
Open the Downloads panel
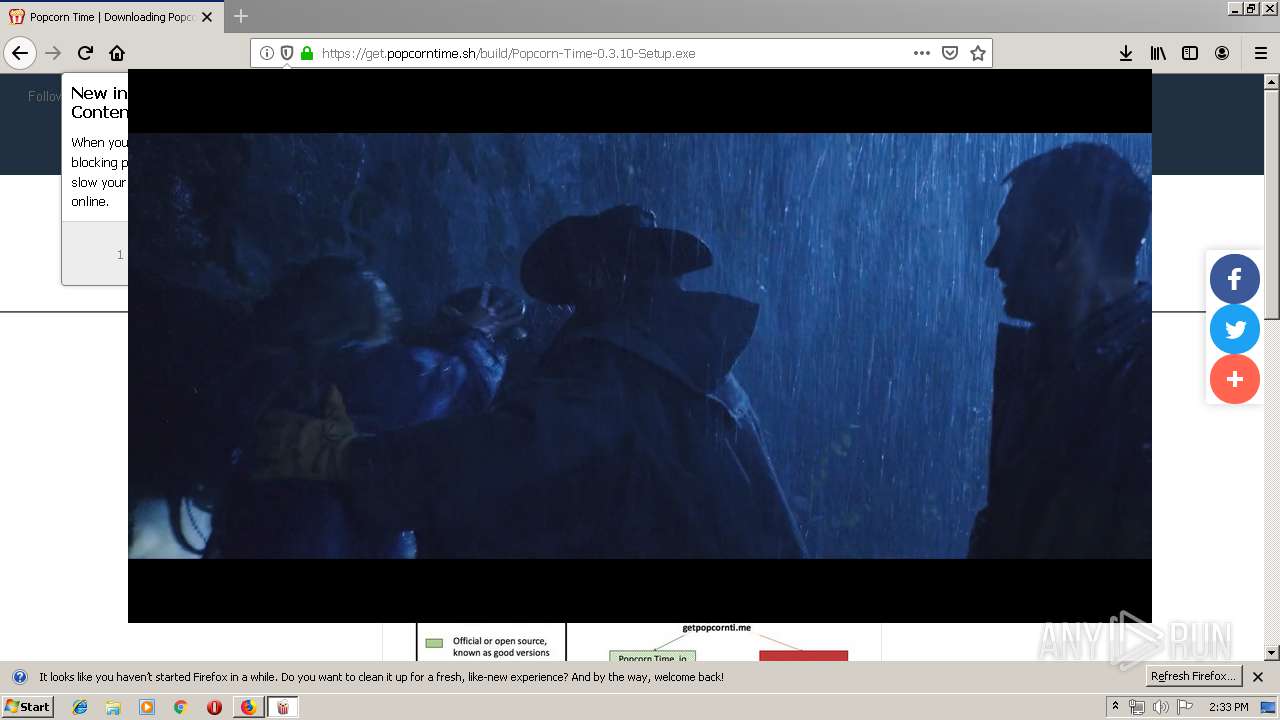pyautogui.click(x=1126, y=53)
